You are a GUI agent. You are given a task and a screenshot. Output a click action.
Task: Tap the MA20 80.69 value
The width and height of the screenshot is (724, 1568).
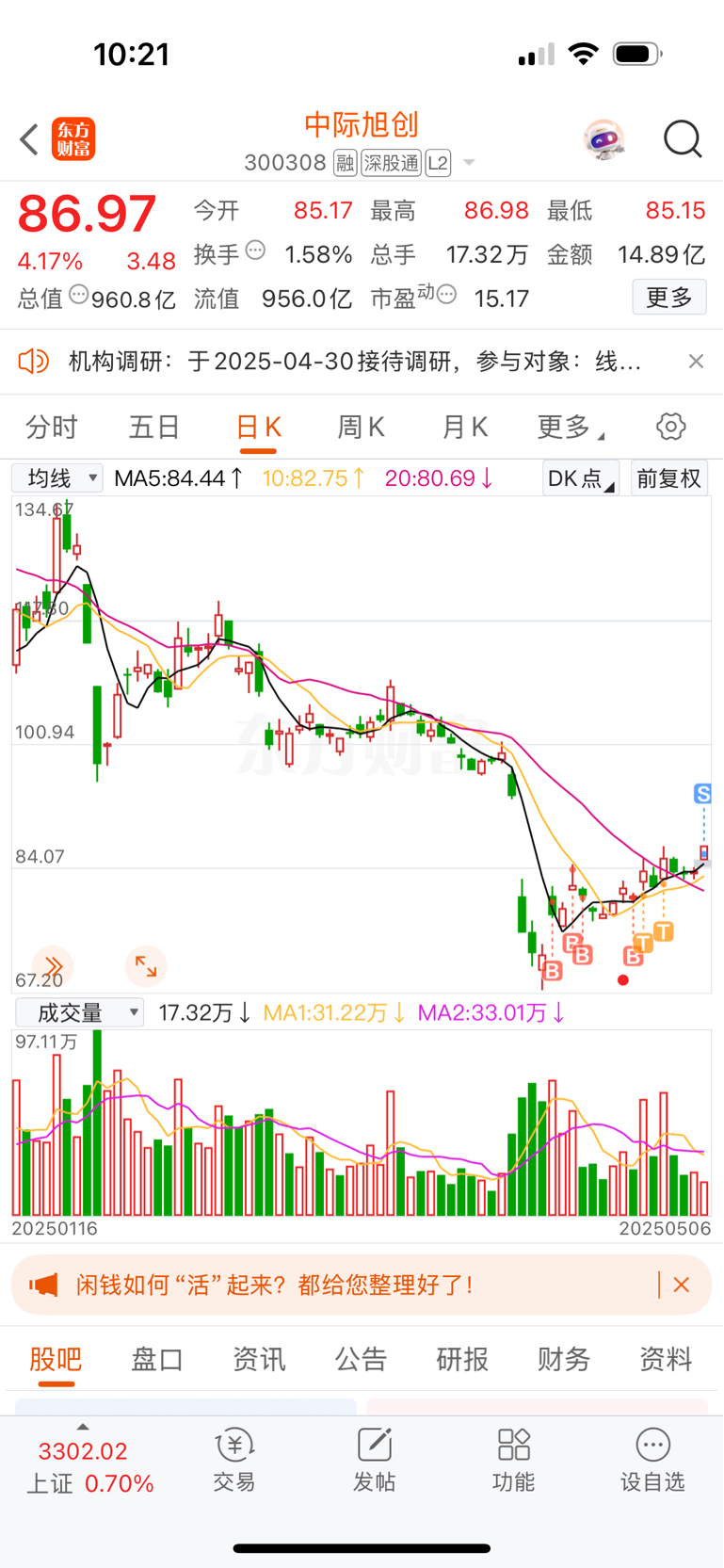[x=439, y=478]
